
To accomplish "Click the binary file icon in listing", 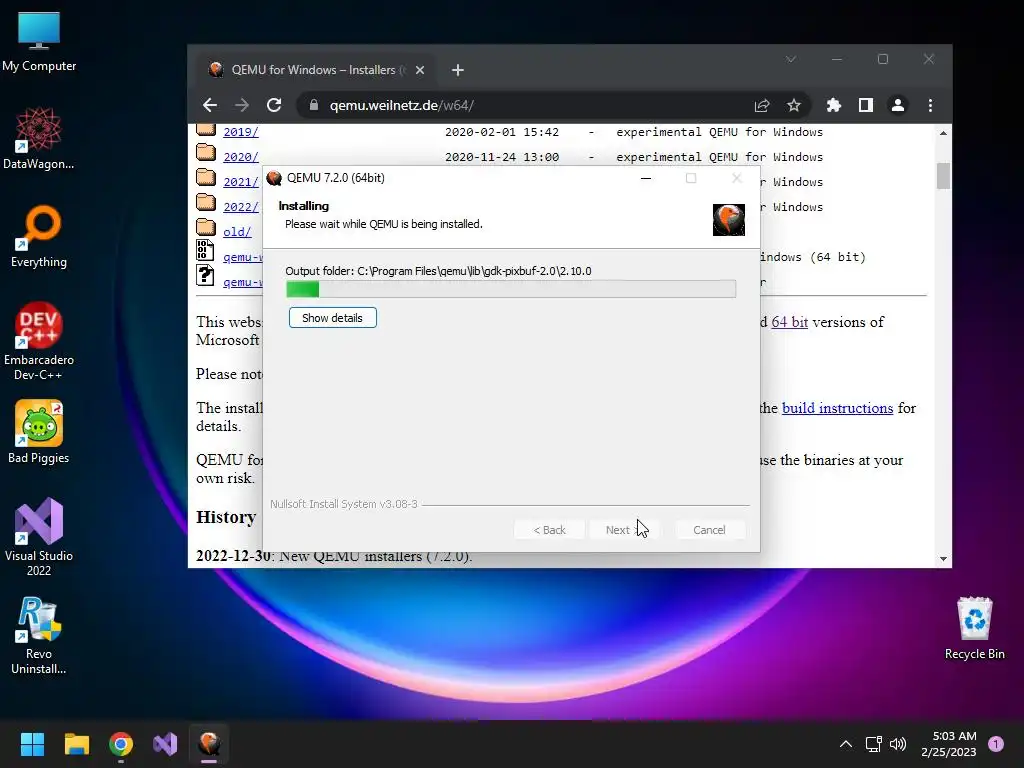I will [205, 249].
